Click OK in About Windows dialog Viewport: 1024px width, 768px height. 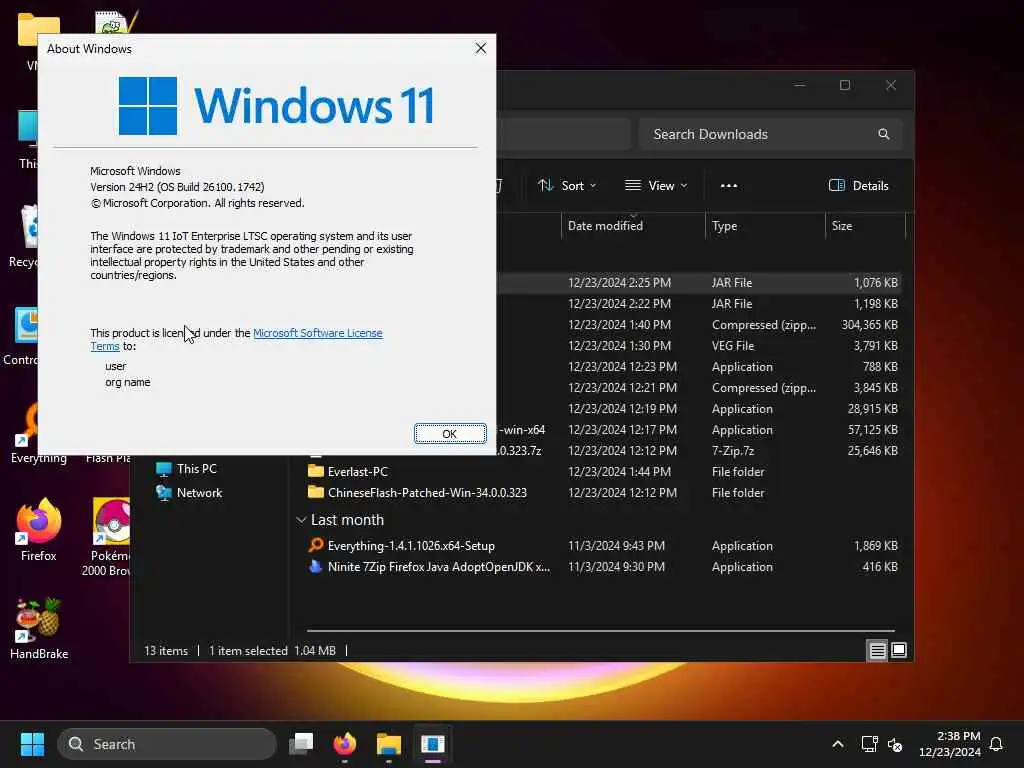click(x=450, y=434)
